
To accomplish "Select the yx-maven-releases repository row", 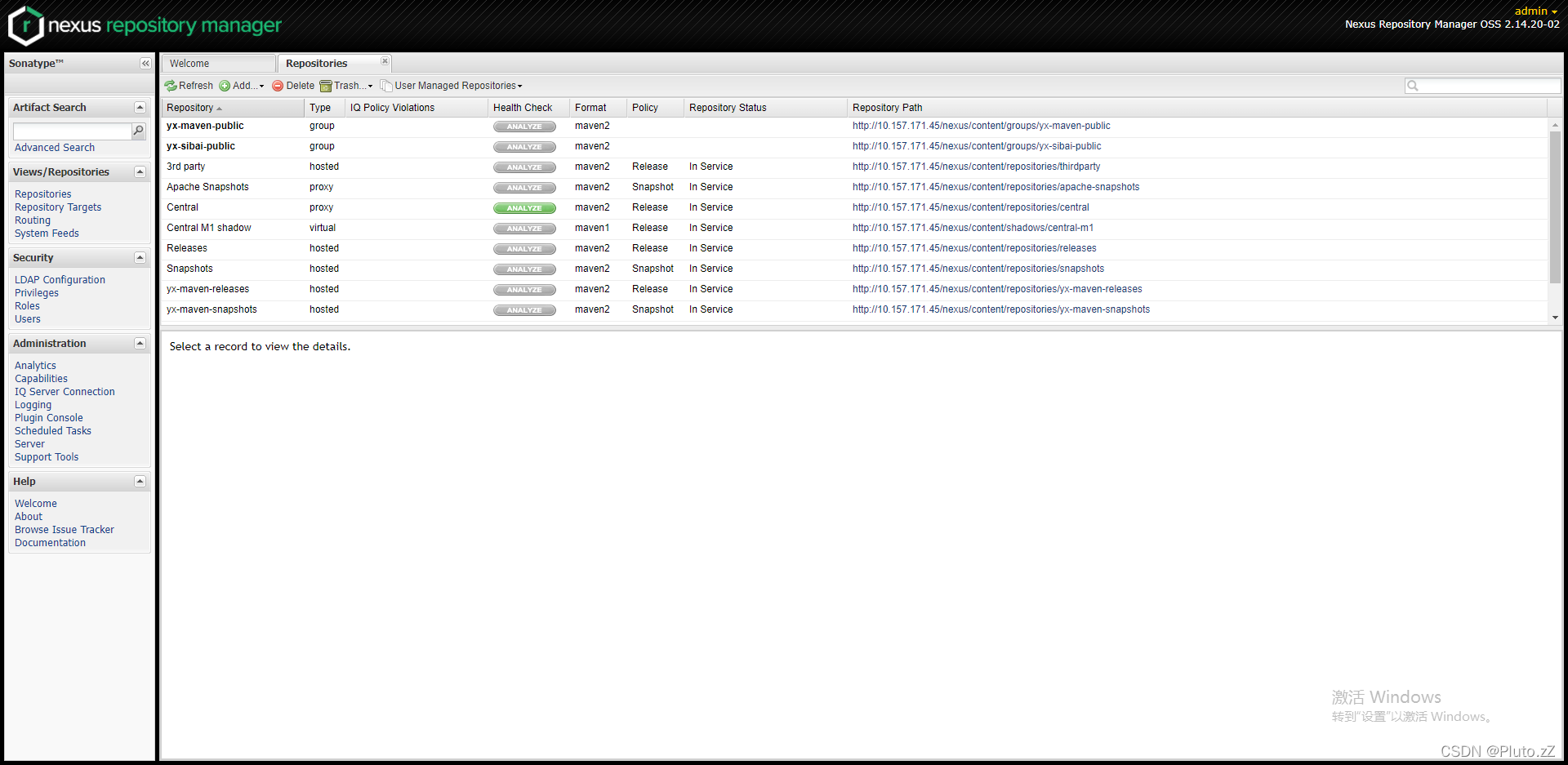I will pyautogui.click(x=854, y=290).
